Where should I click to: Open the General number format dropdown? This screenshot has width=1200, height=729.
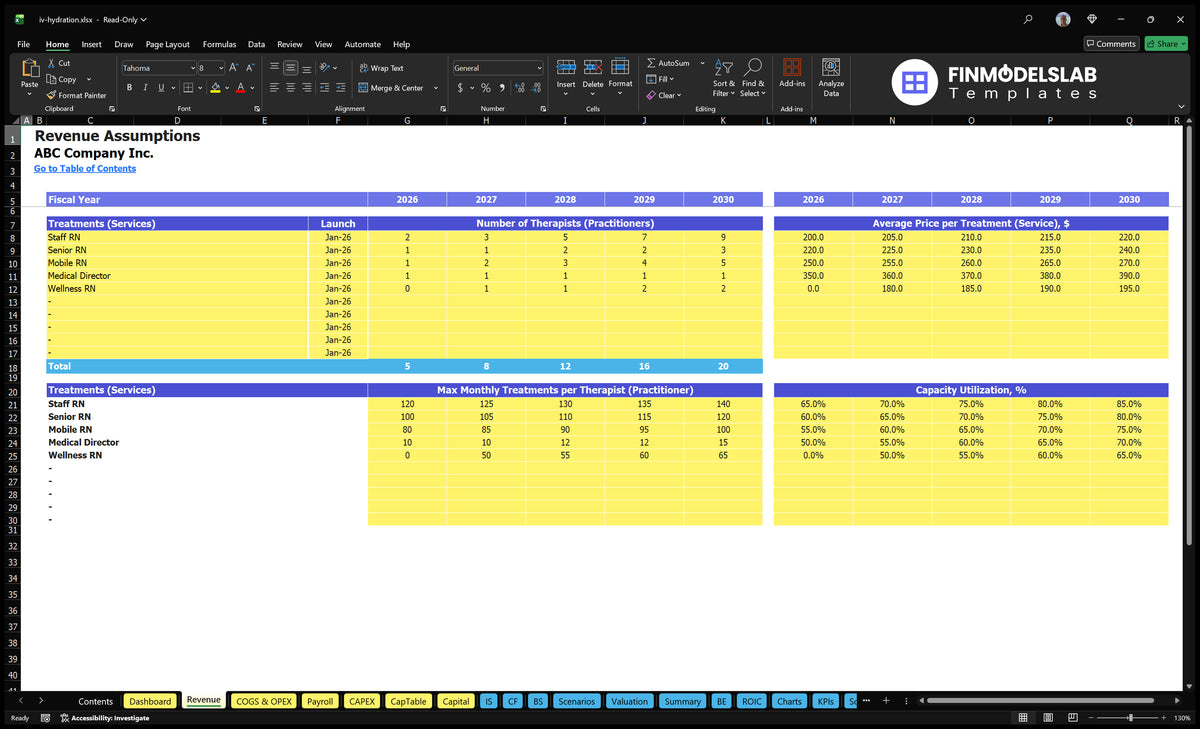click(539, 68)
